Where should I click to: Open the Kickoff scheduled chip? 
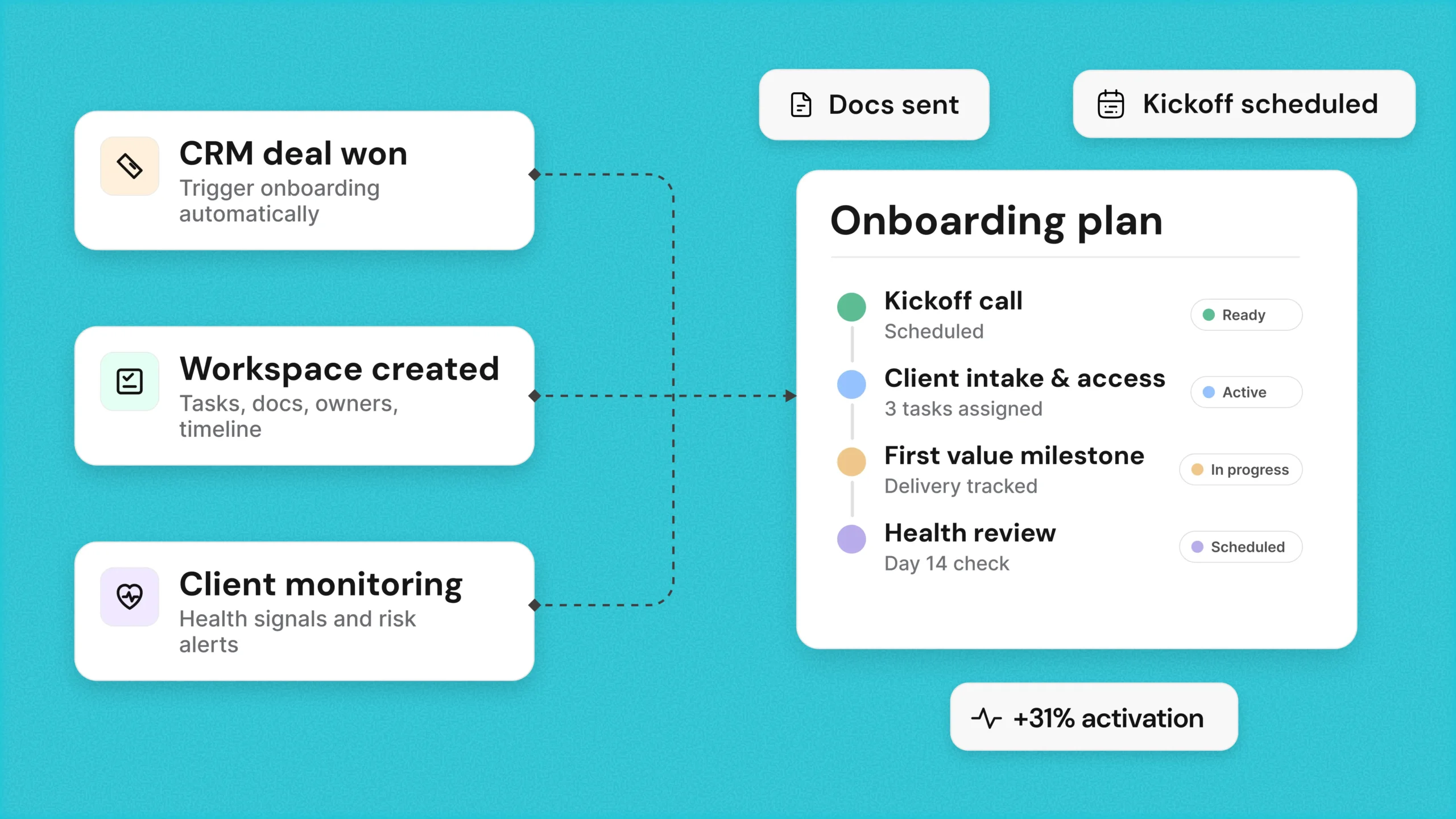coord(1244,104)
